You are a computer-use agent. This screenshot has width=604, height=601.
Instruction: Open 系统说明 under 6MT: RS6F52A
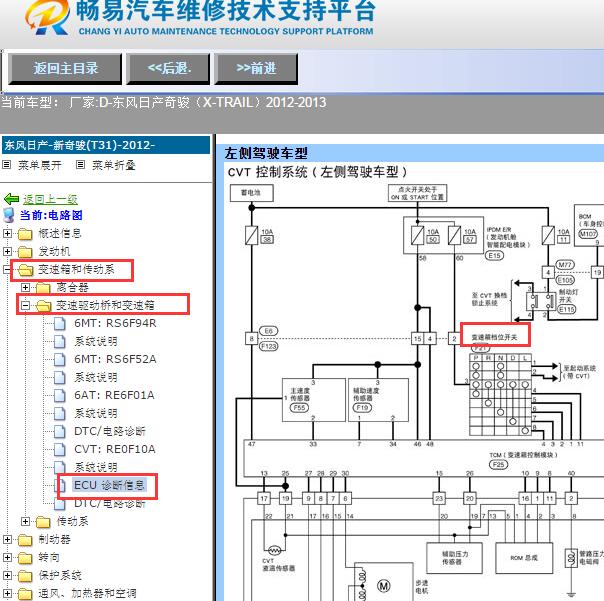pyautogui.click(x=96, y=377)
